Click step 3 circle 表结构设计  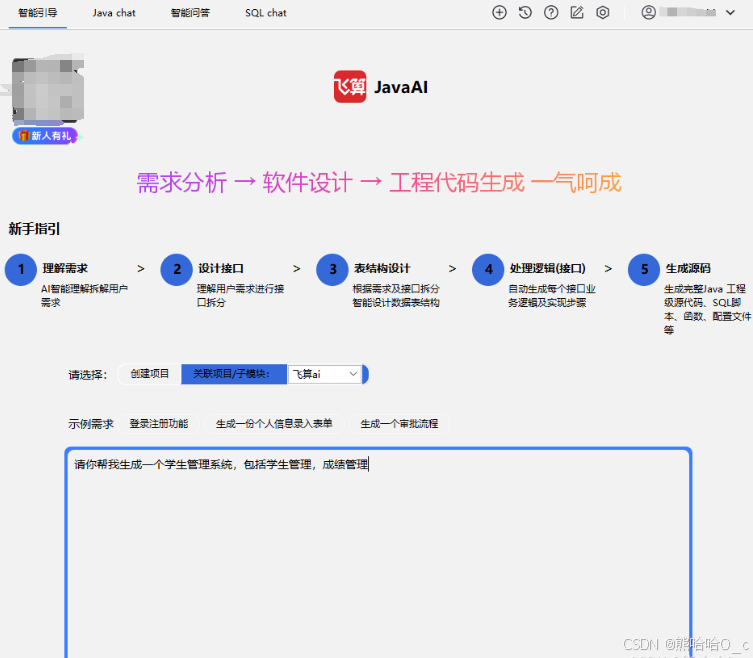(x=332, y=269)
